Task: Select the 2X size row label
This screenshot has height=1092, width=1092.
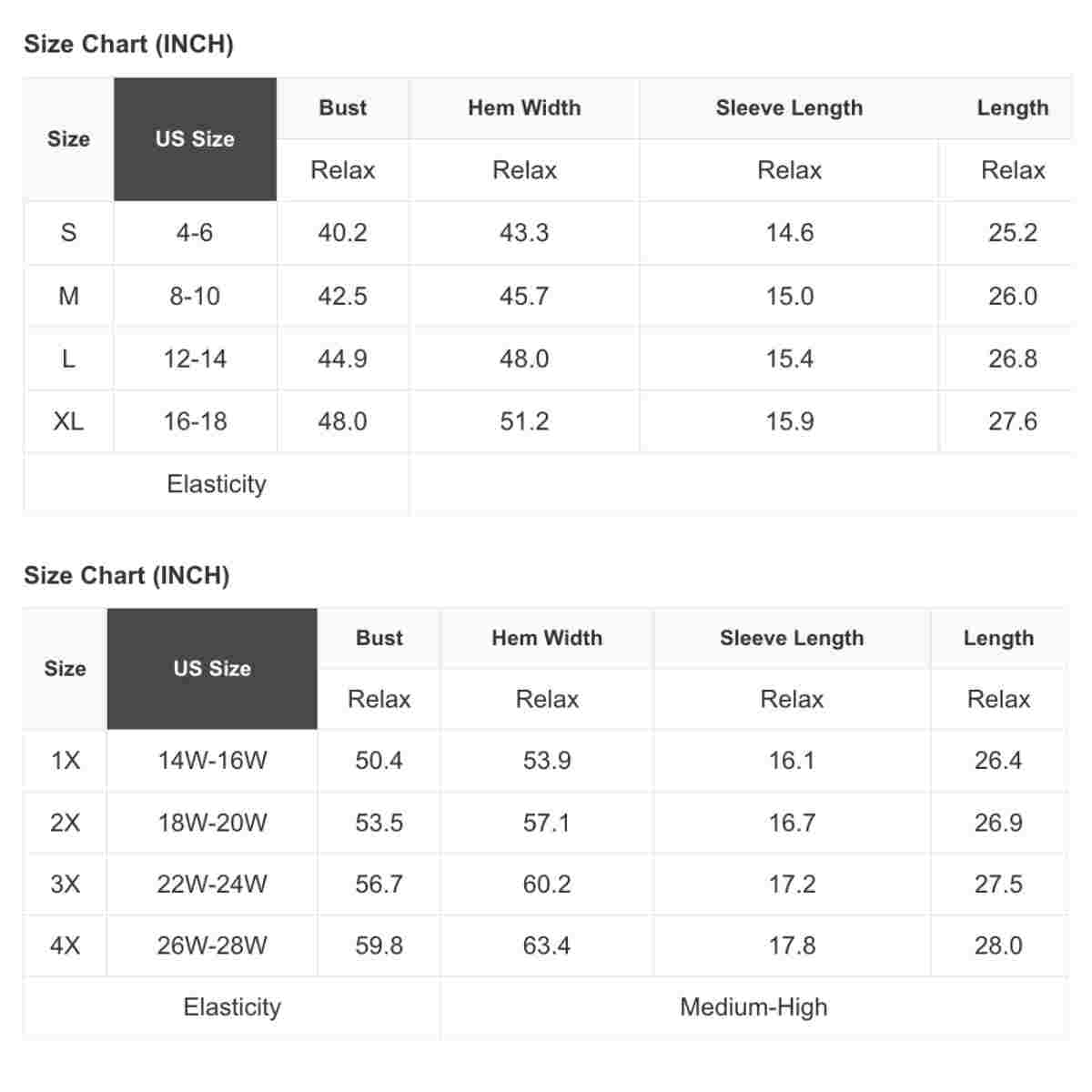Action: (x=65, y=823)
